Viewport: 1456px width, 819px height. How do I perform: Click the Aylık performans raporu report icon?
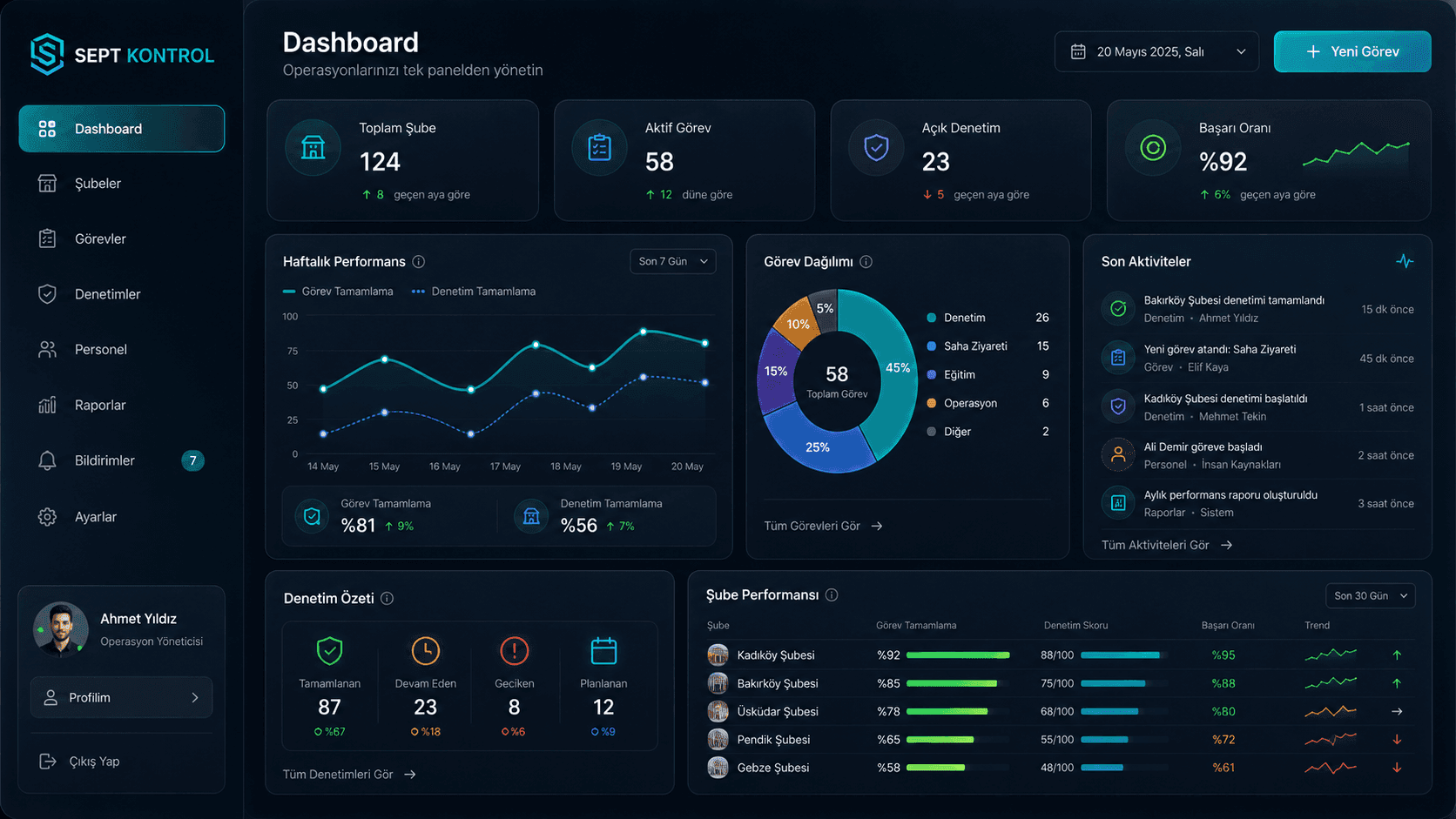[1118, 502]
